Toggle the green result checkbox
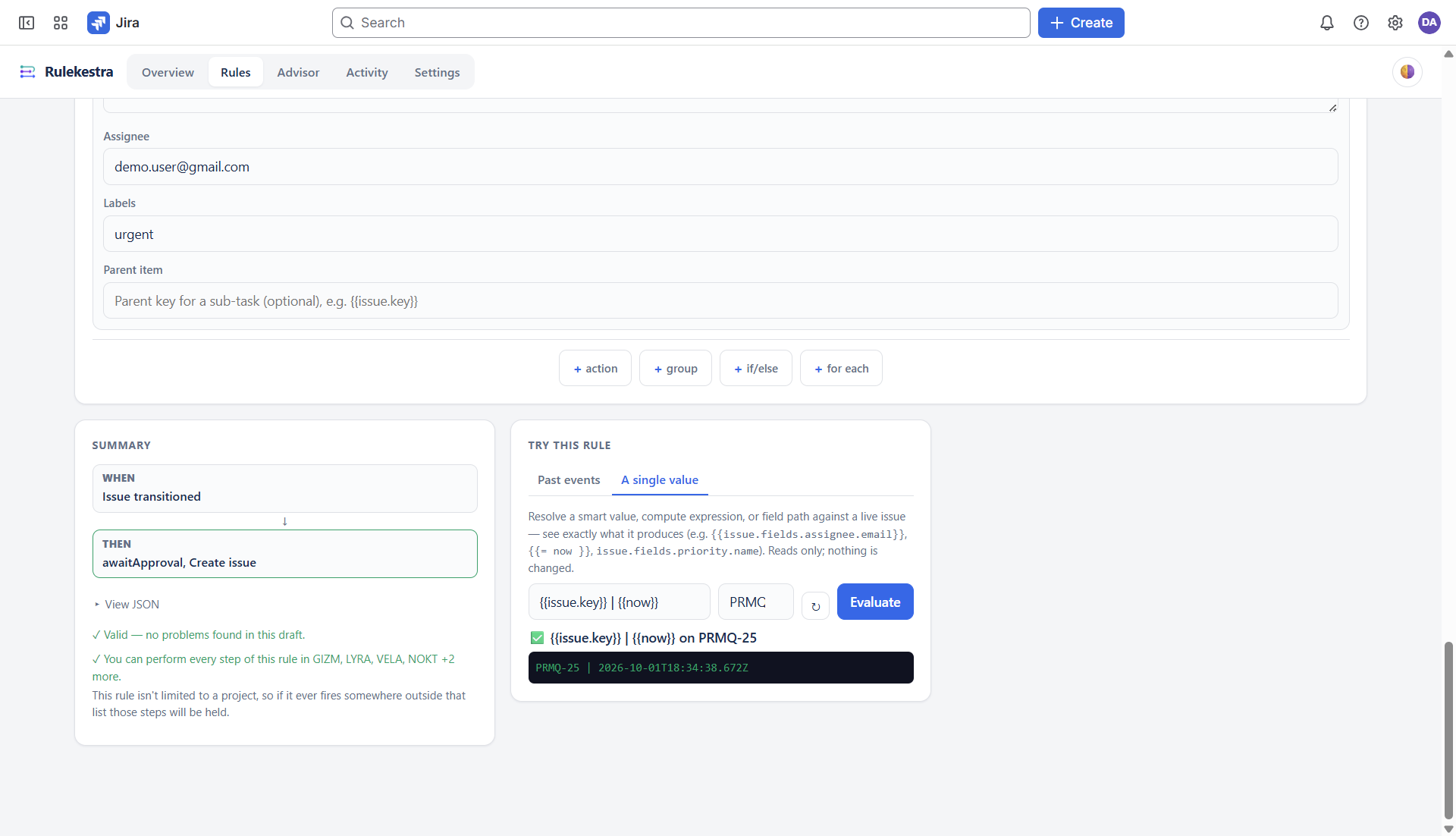Viewport: 1456px width, 836px height. [537, 638]
